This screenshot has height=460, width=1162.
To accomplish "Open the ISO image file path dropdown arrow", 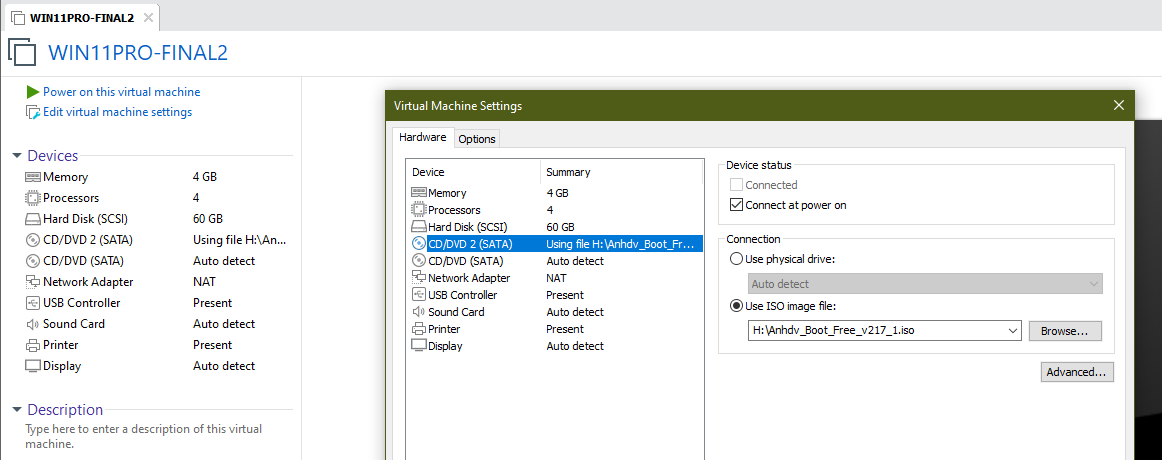I will tap(1013, 330).
